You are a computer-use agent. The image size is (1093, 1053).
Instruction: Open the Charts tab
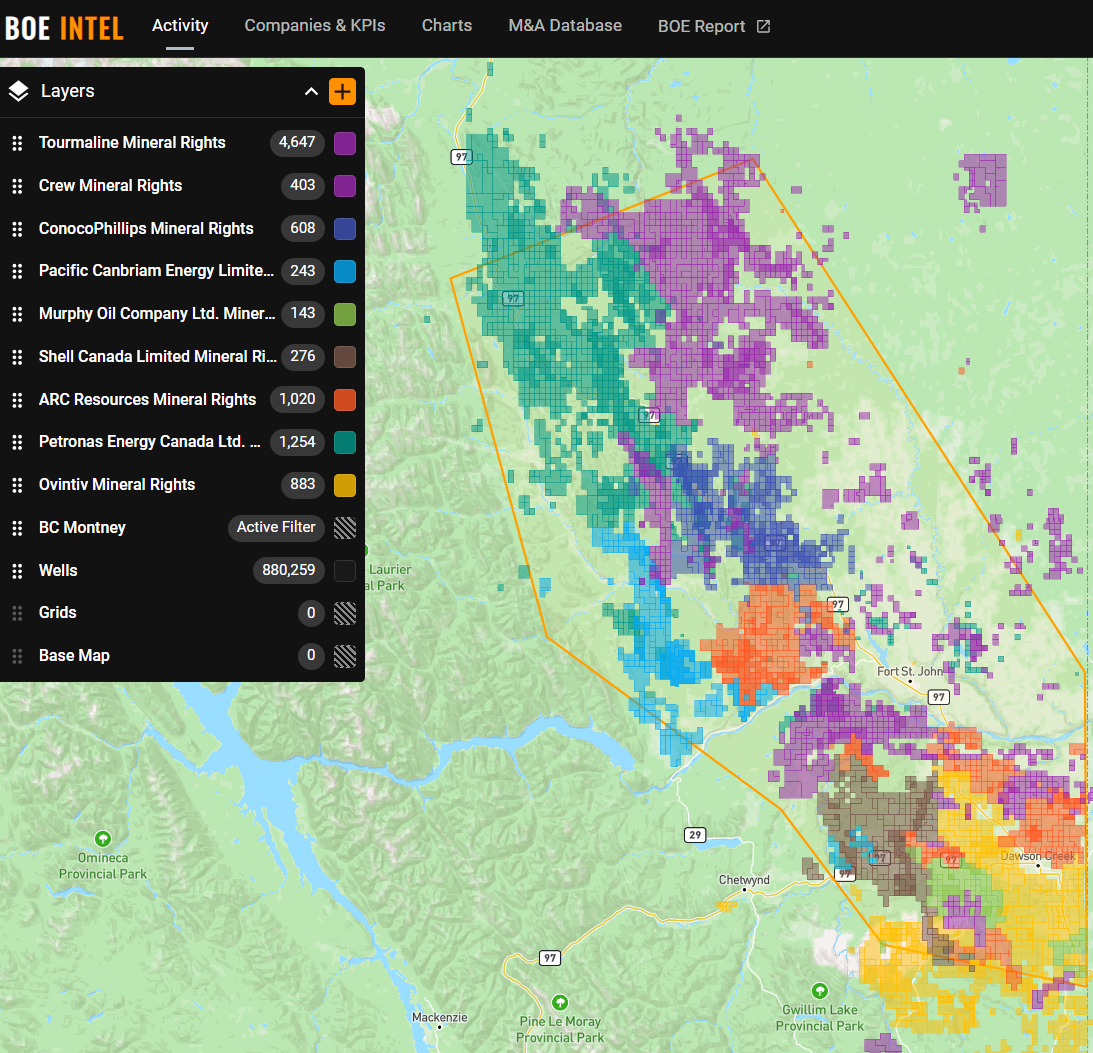click(447, 26)
